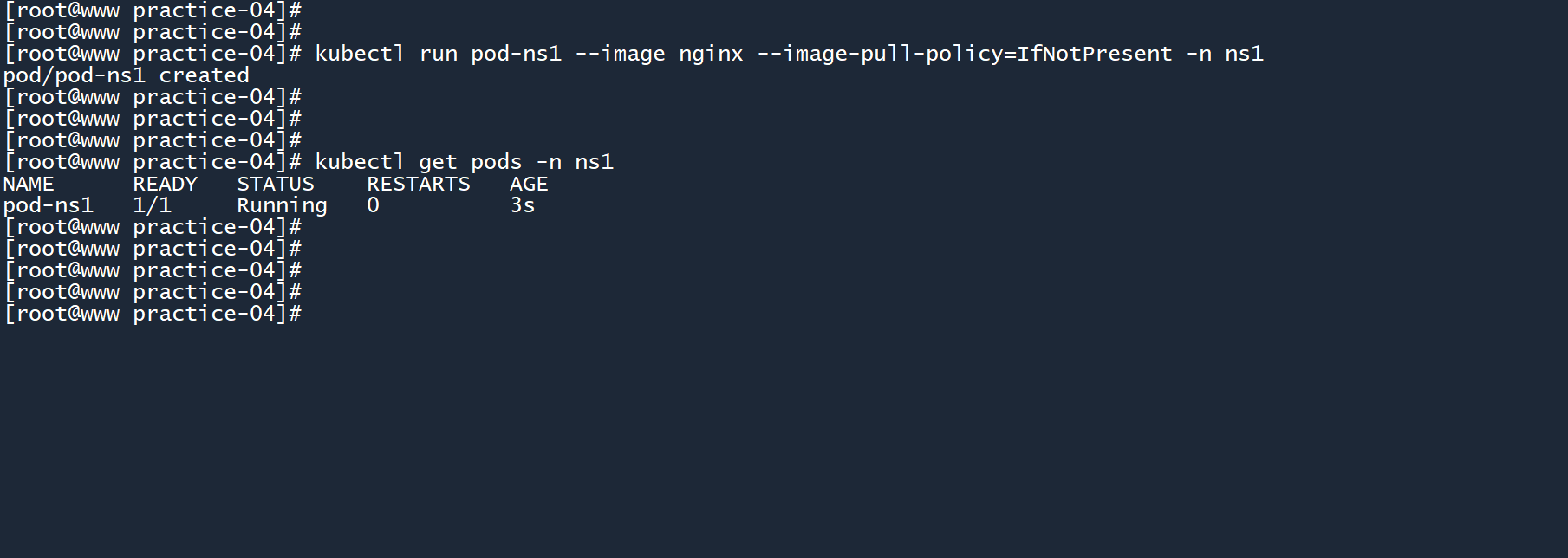The height and width of the screenshot is (558, 1568).
Task: Click the READY column header
Action: (165, 184)
